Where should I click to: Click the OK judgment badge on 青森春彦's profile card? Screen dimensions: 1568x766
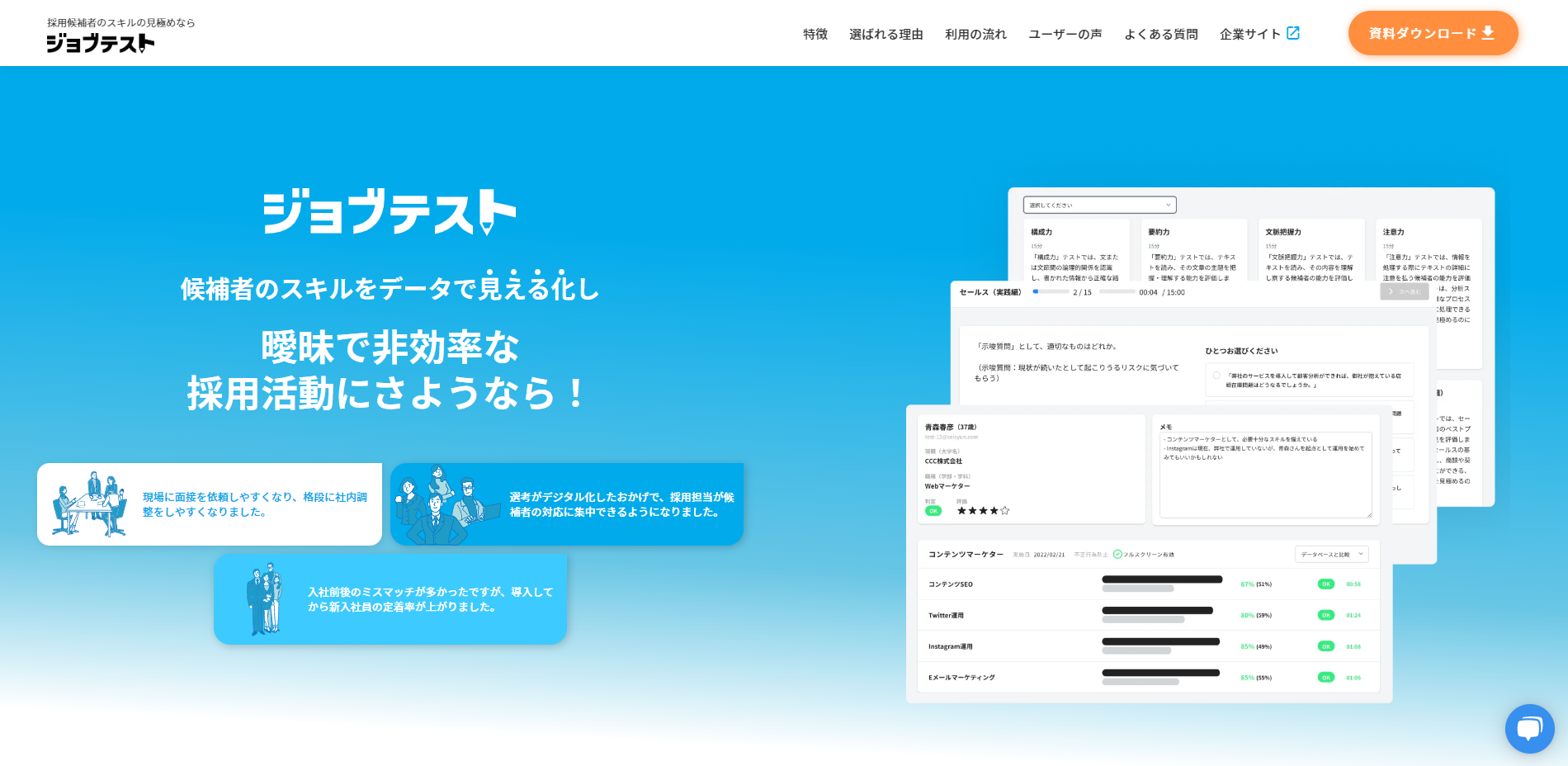click(933, 511)
